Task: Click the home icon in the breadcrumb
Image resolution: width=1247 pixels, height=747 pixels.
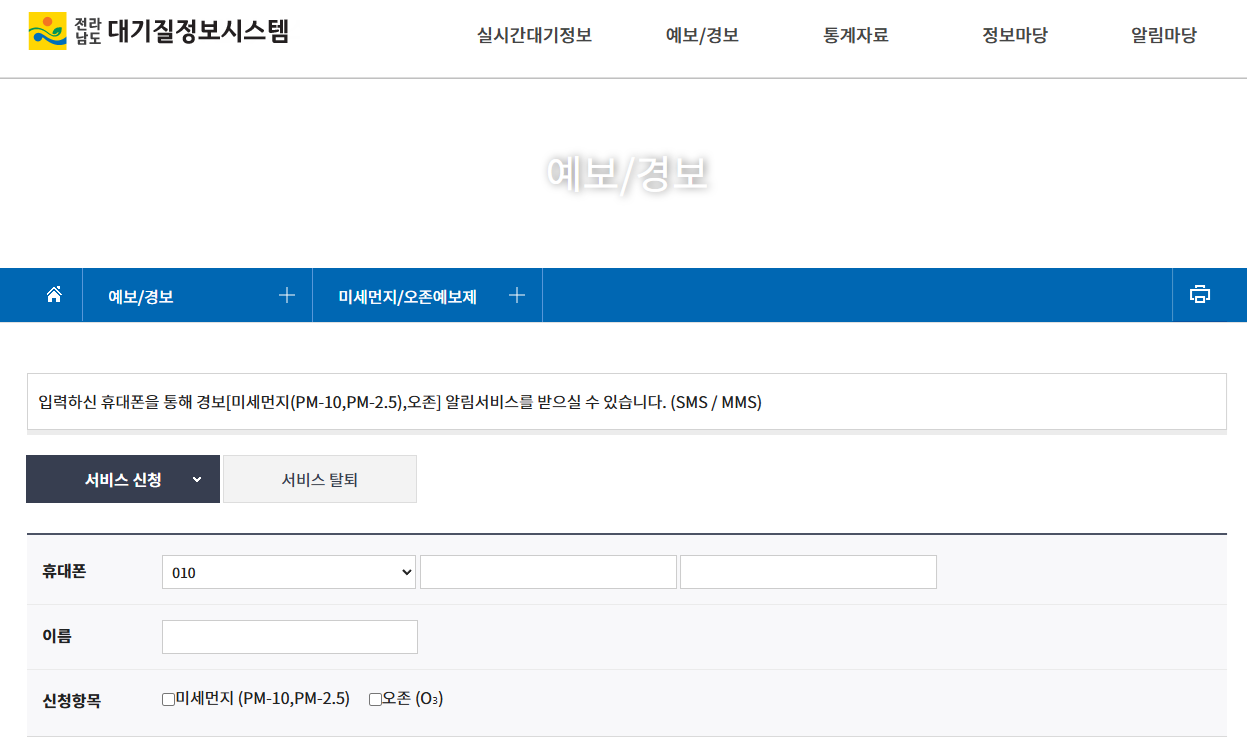Action: (x=53, y=294)
